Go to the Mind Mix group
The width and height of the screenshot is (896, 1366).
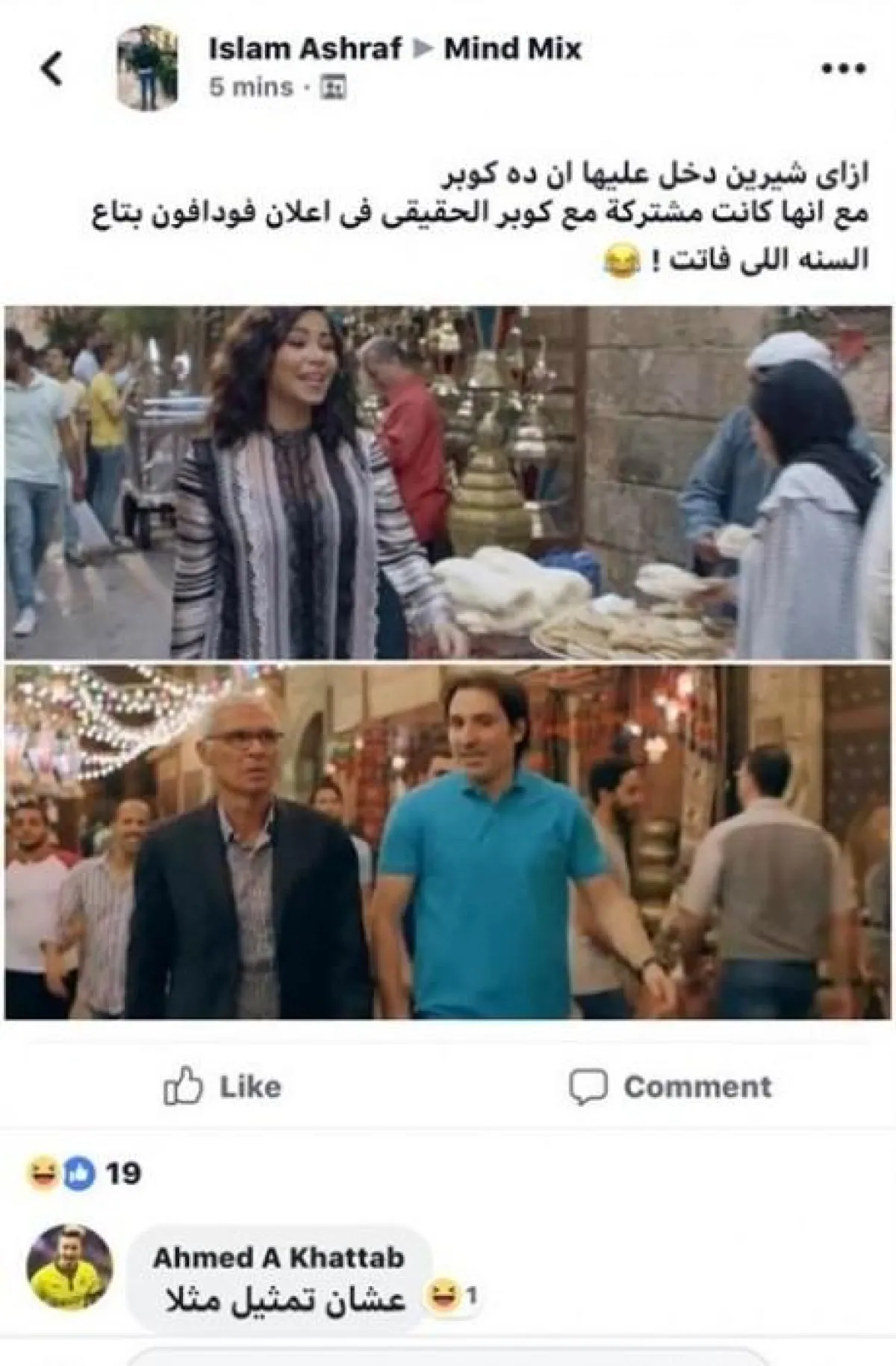512,49
